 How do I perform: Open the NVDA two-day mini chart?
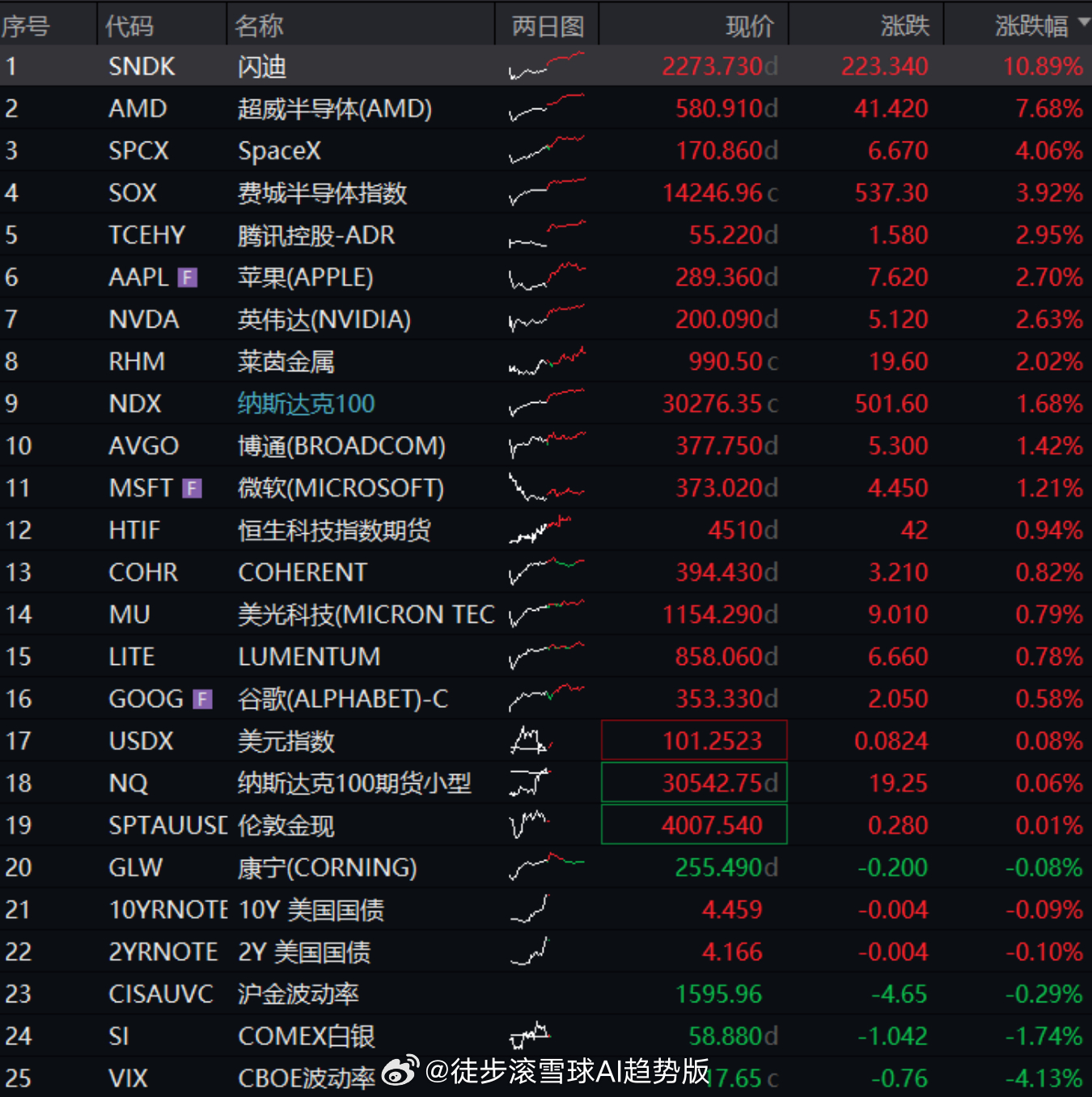547,319
